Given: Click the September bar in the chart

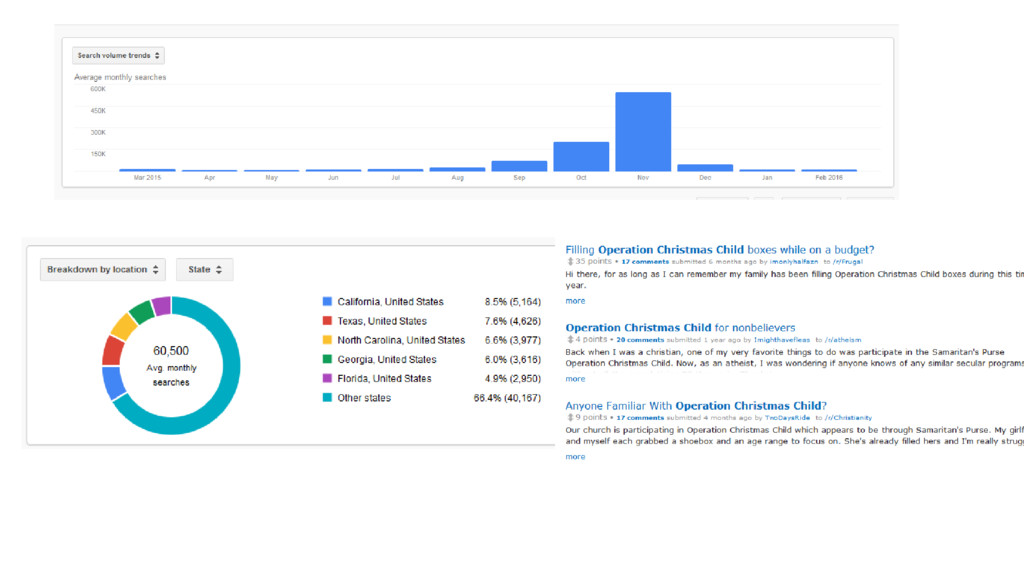Looking at the screenshot, I should click(x=519, y=166).
